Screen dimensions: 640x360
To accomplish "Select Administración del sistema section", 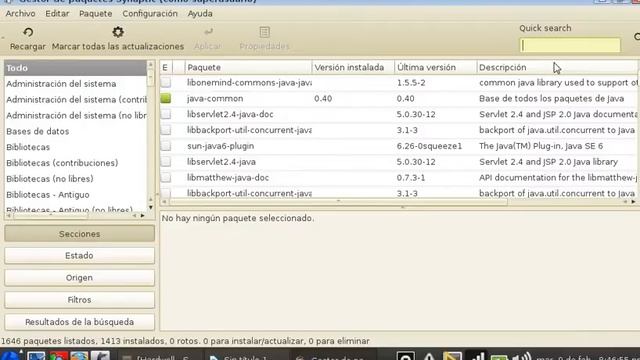I will (75, 84).
